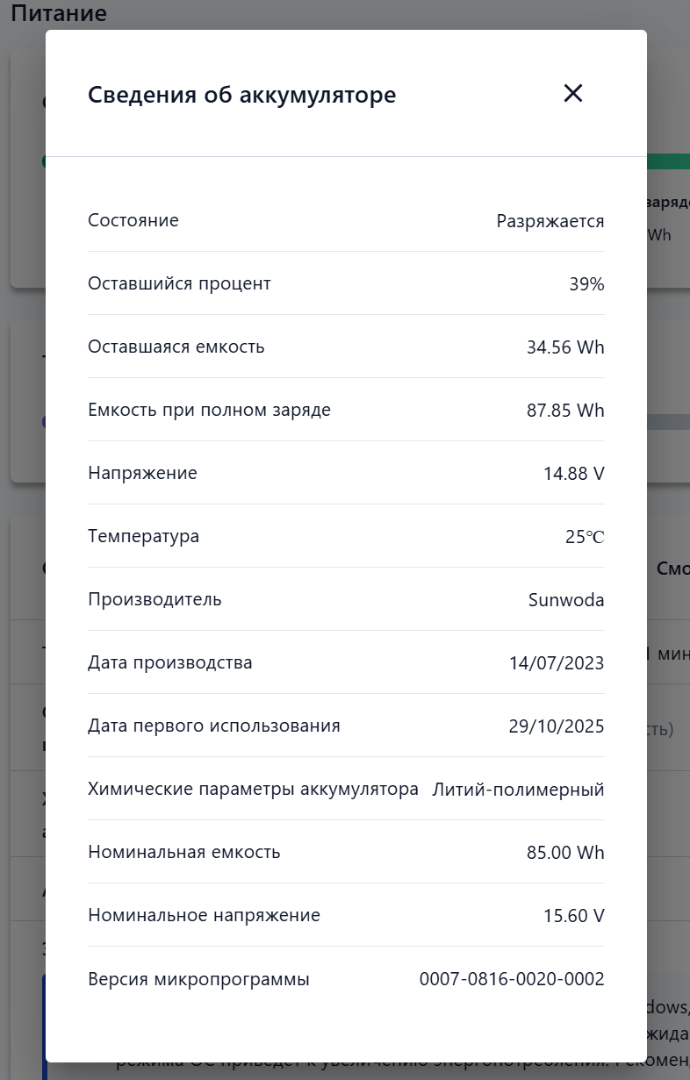
Task: Click the 25℃ temperature value
Action: click(584, 536)
